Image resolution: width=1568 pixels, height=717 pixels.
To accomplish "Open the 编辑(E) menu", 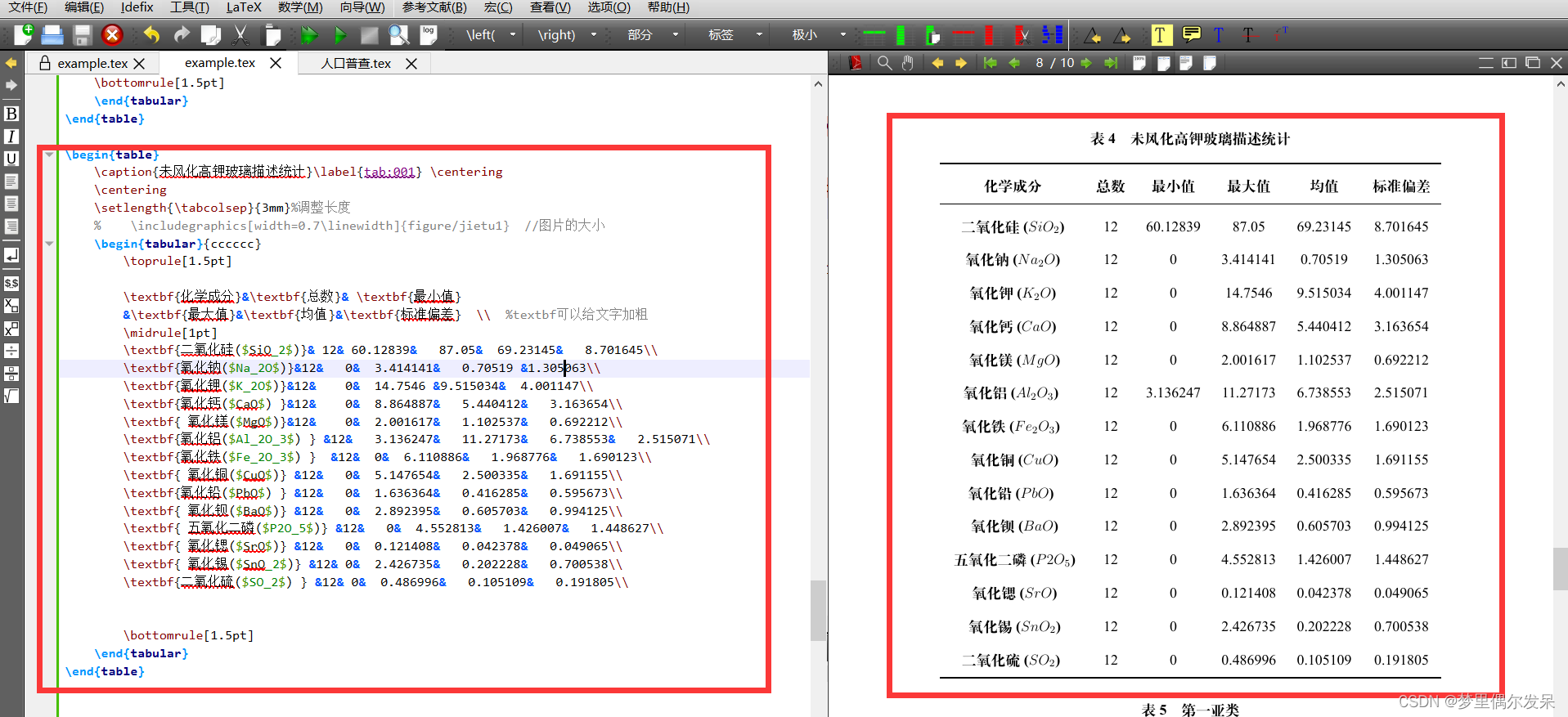I will coord(84,7).
